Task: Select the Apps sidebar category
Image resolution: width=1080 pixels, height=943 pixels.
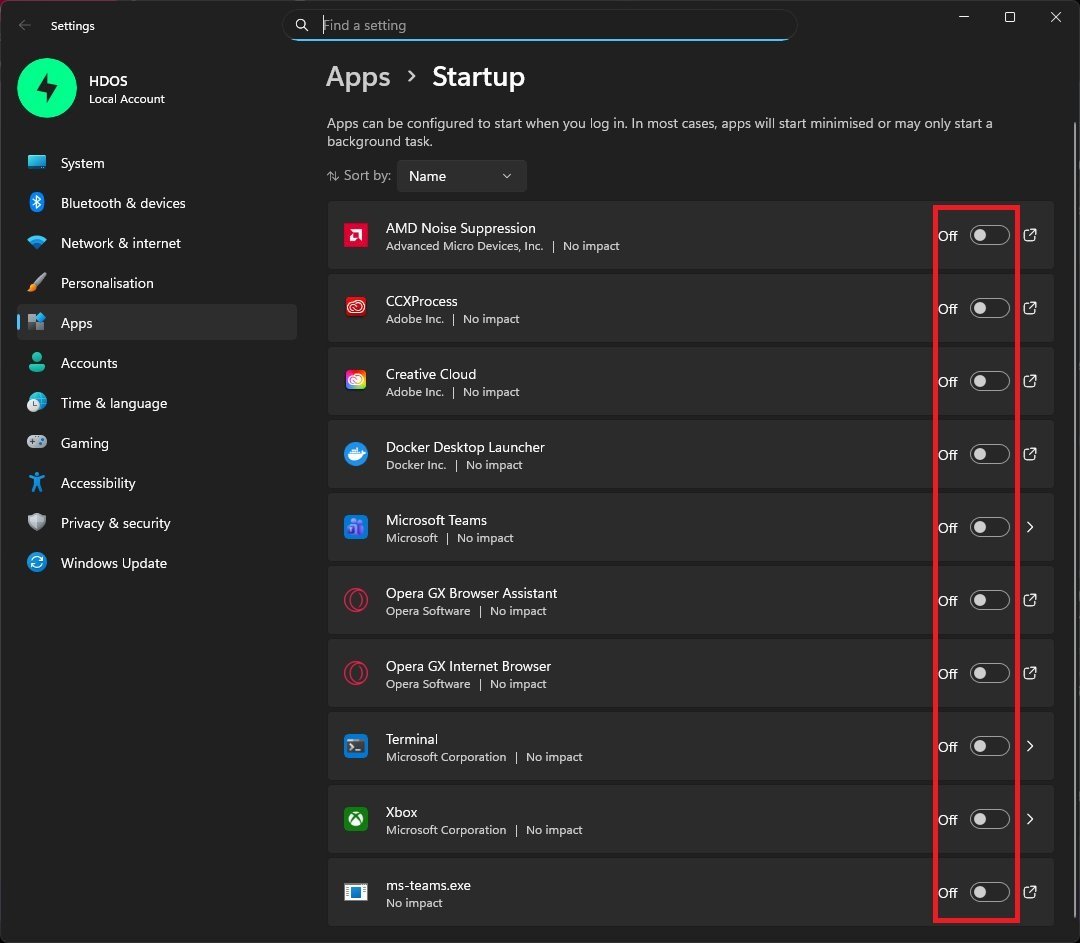Action: pyautogui.click(x=157, y=323)
